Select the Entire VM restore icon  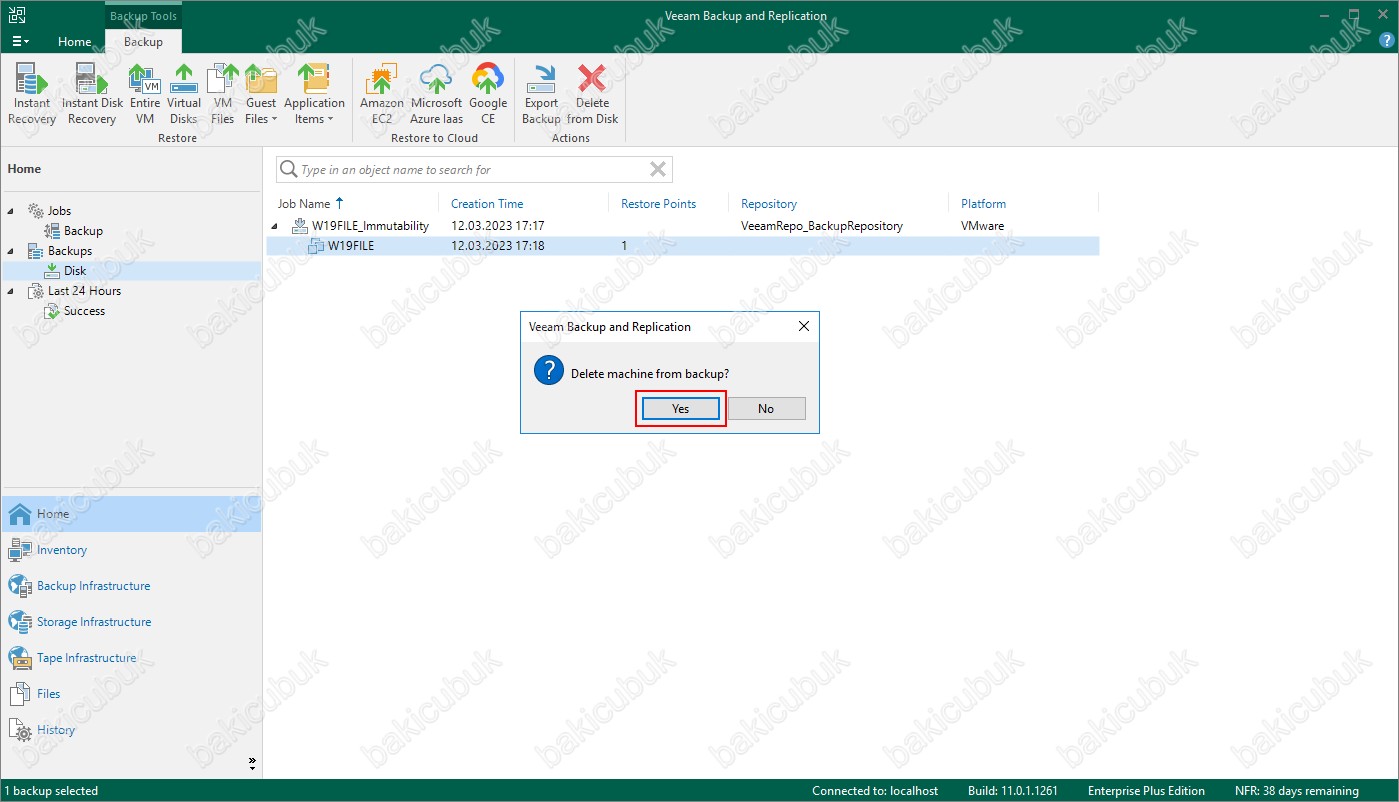(145, 95)
